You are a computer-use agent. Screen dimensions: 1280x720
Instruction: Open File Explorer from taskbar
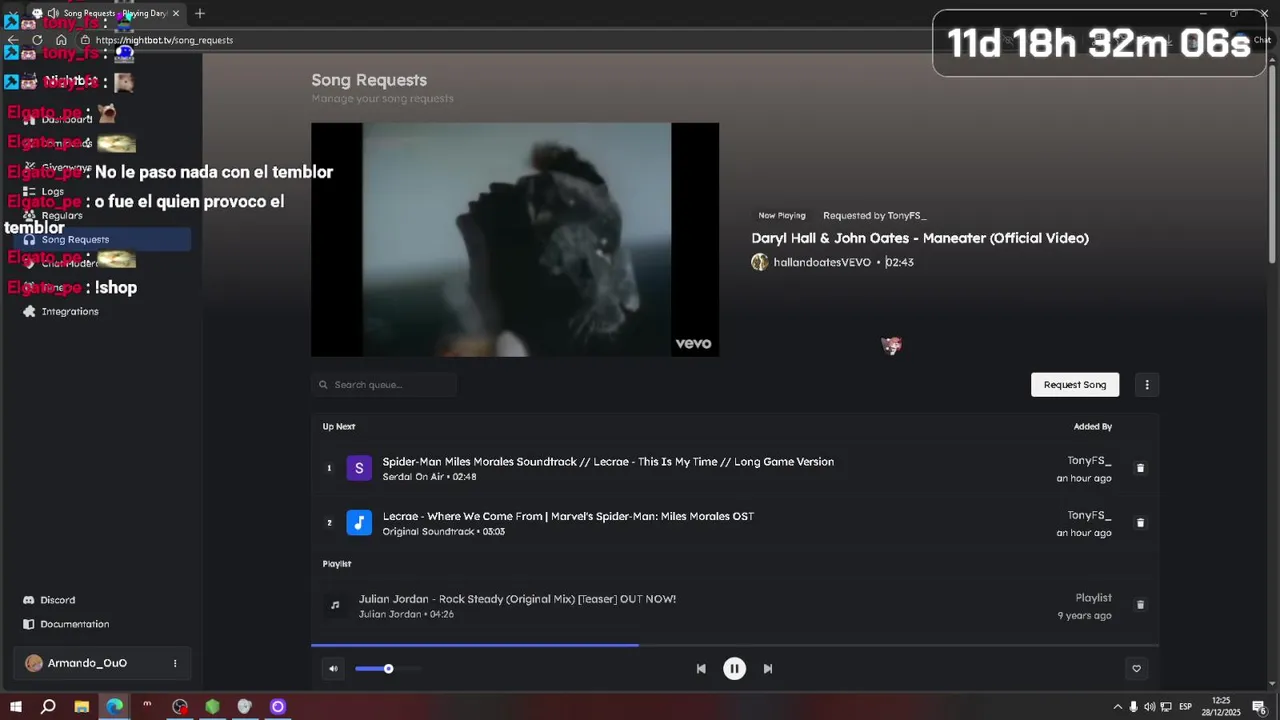[82, 706]
